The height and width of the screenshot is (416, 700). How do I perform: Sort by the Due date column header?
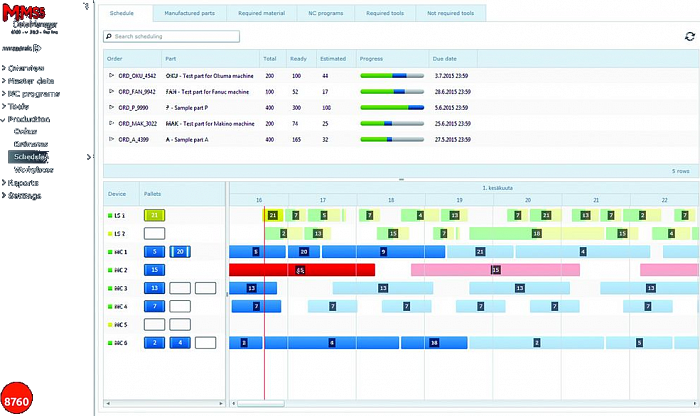(x=453, y=58)
